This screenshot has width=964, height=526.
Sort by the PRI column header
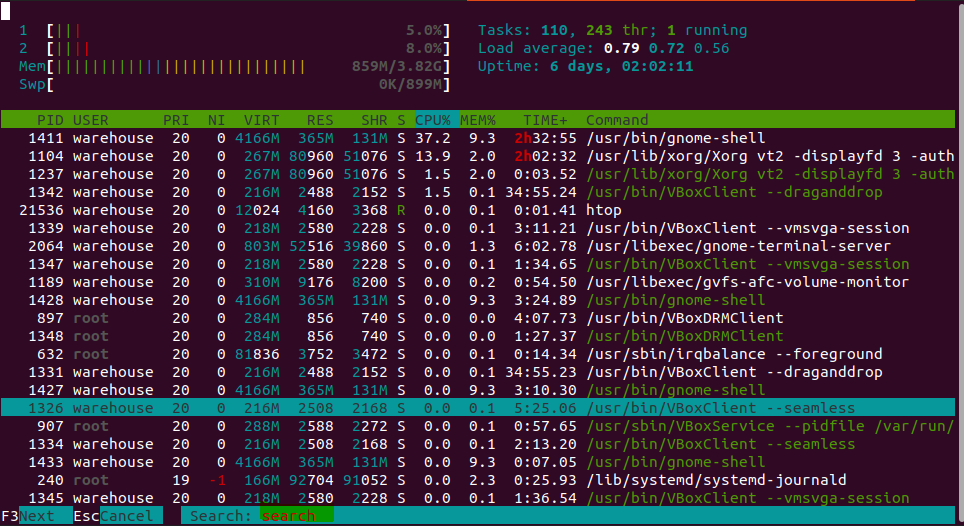176,120
